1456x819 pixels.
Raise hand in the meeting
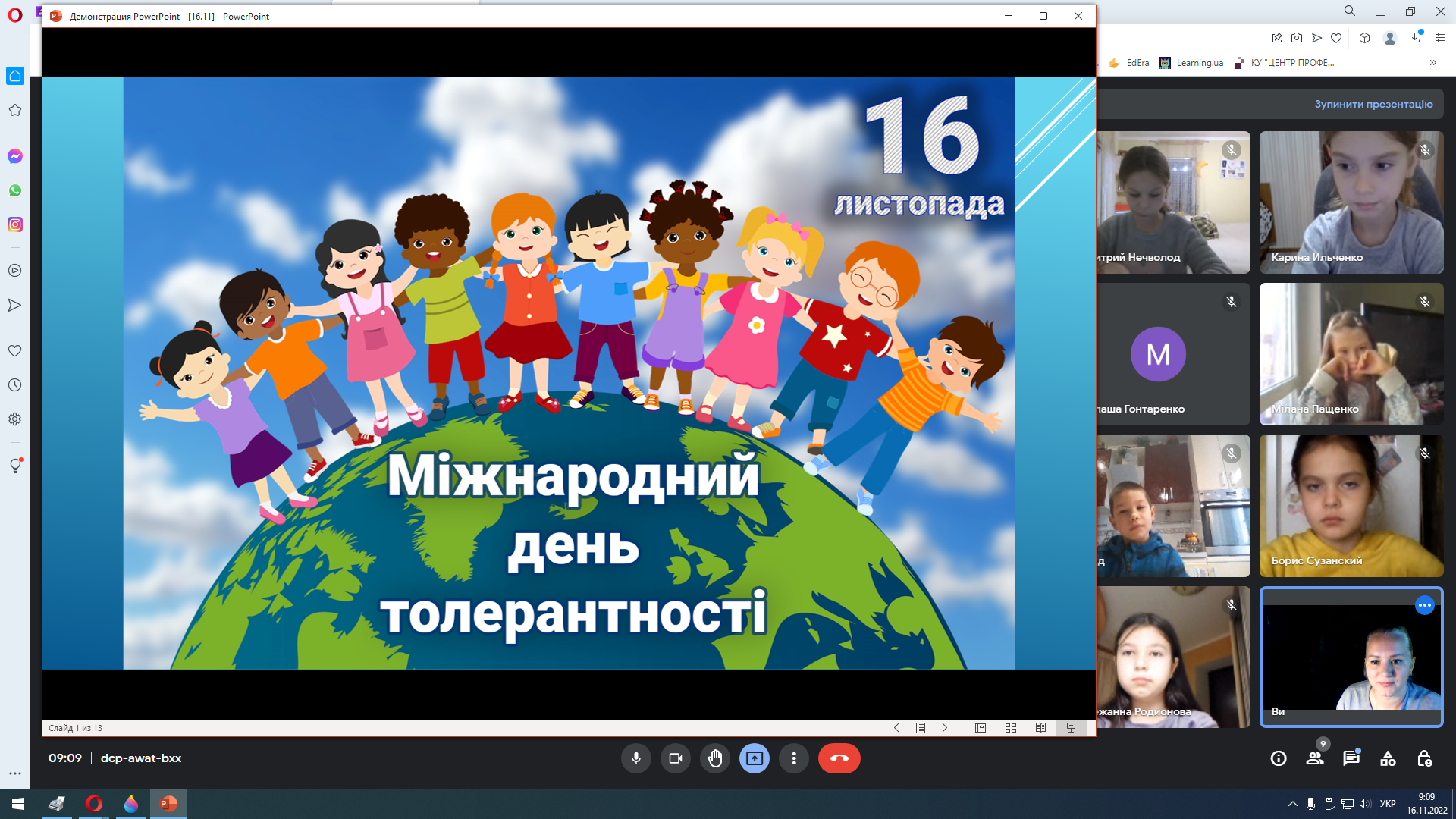715,758
